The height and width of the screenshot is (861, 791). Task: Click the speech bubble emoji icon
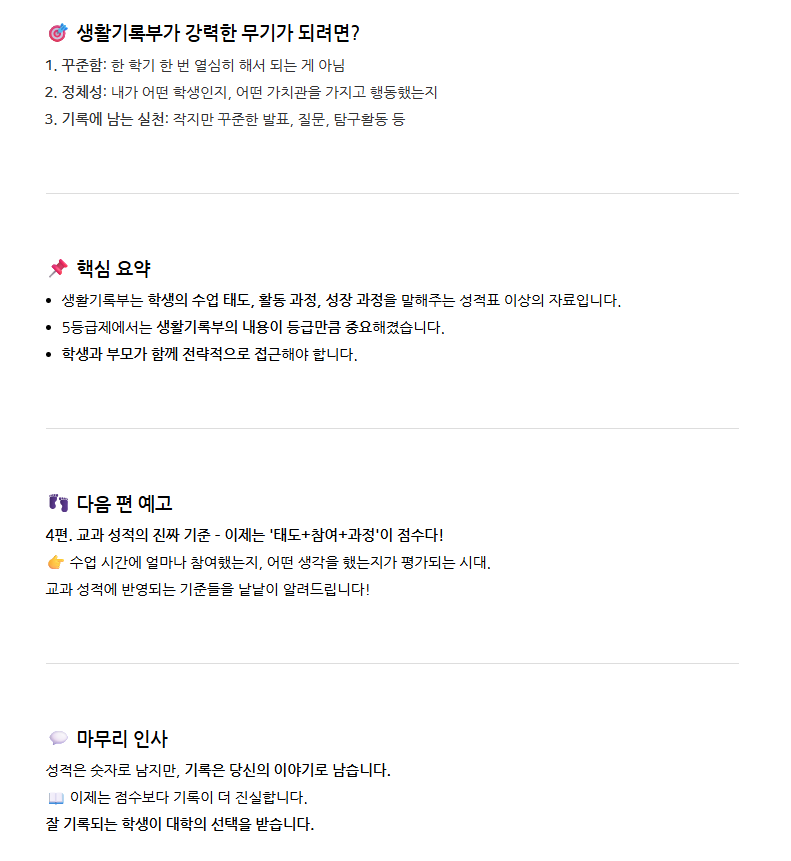click(x=58, y=738)
